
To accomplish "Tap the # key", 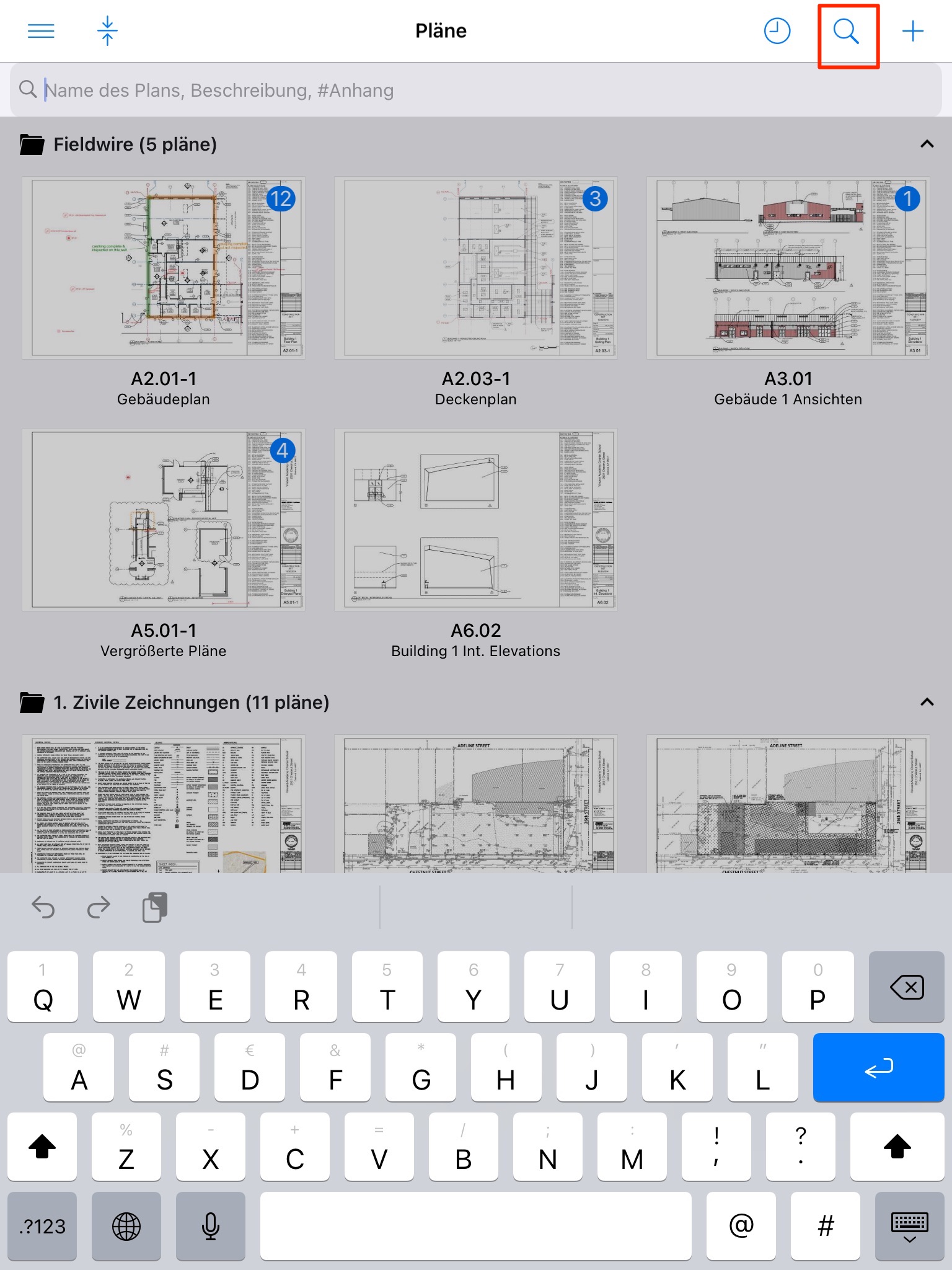I will 826,1226.
